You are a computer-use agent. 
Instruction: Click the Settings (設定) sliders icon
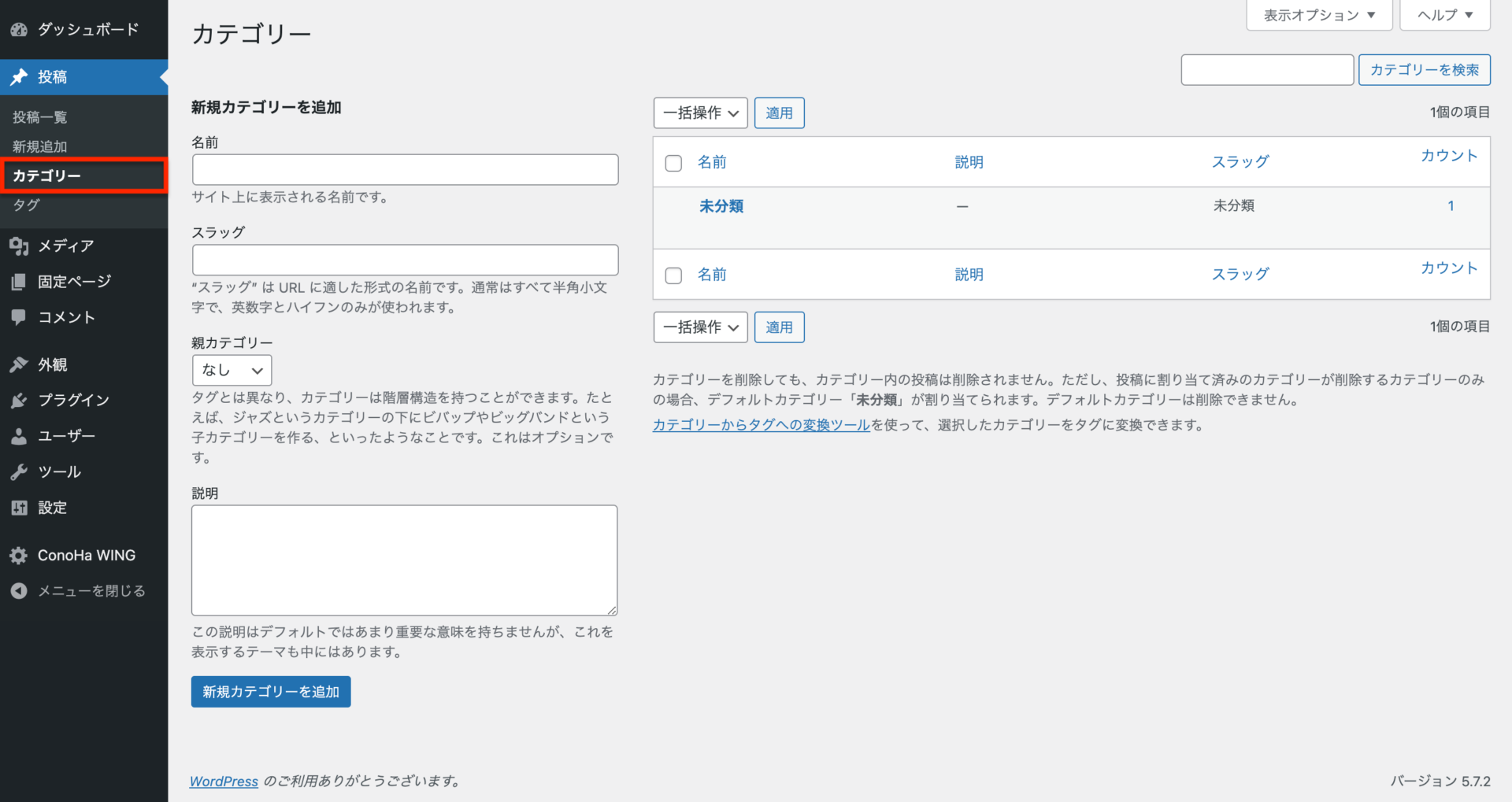point(19,508)
